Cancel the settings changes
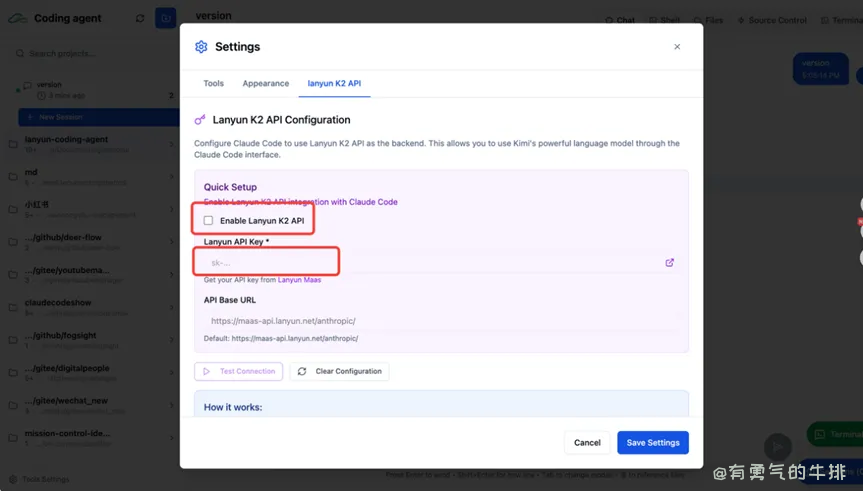The image size is (863, 491). pos(587,443)
